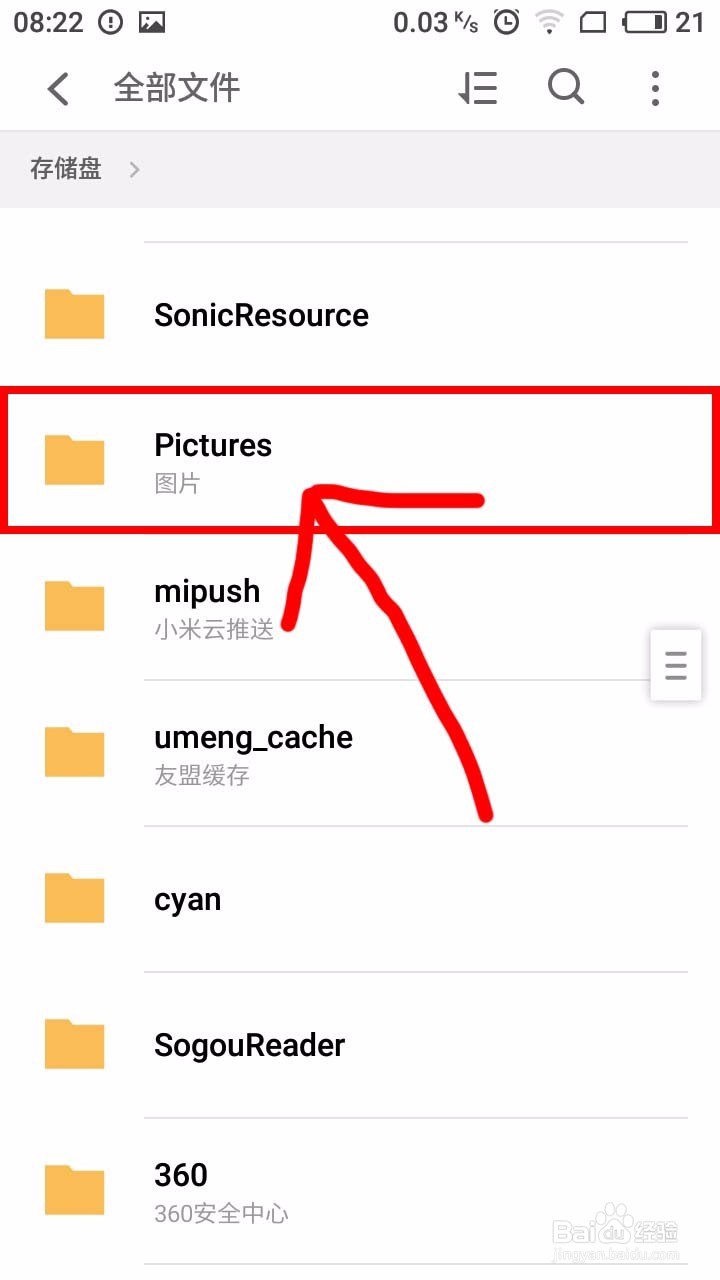
Task: Open the umeng_cache 友盟缓存 entry
Action: [360, 753]
